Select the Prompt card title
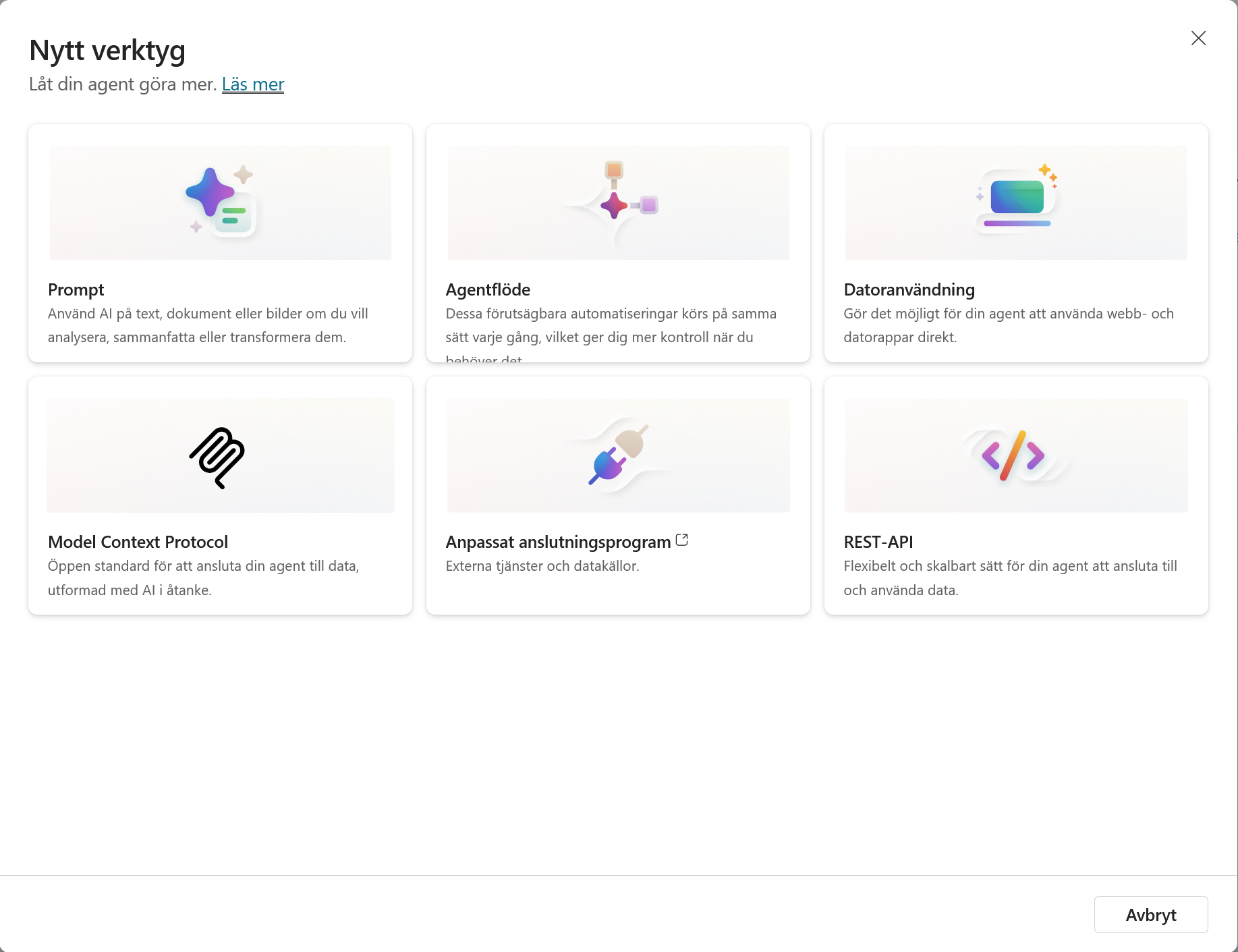The width and height of the screenshot is (1238, 952). tap(76, 289)
